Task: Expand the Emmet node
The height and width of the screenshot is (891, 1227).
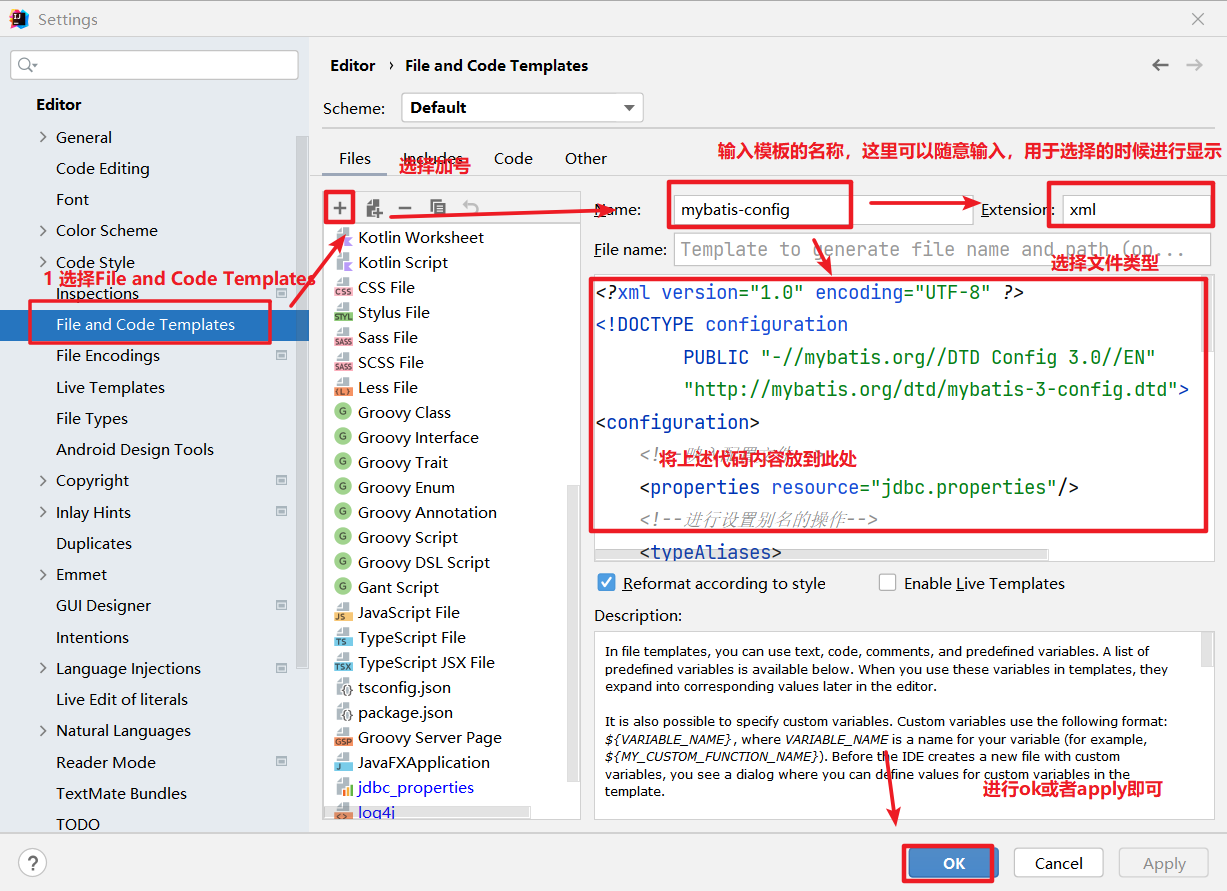Action: [x=43, y=574]
